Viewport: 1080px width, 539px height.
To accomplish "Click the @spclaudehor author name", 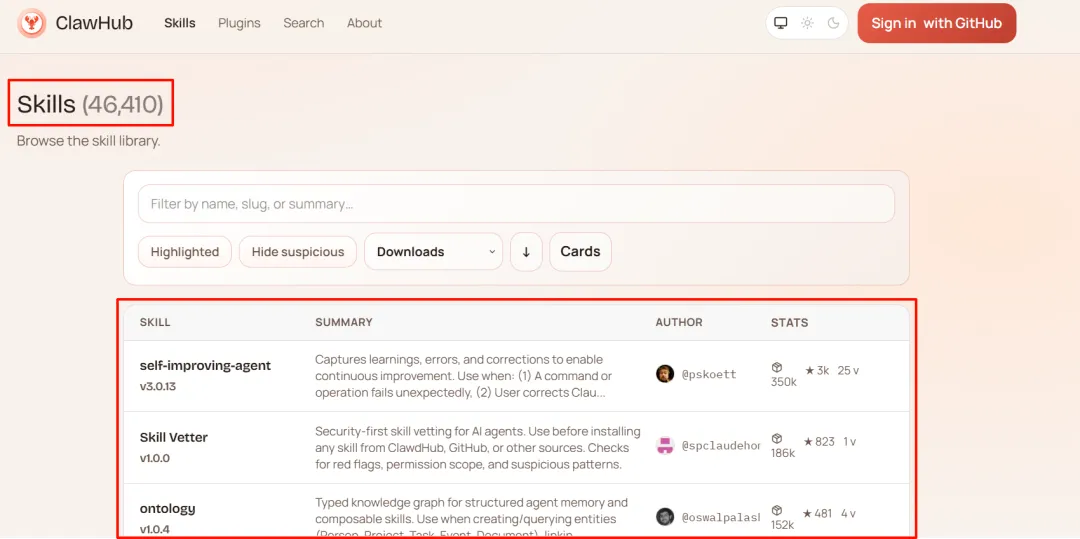I will coord(720,446).
